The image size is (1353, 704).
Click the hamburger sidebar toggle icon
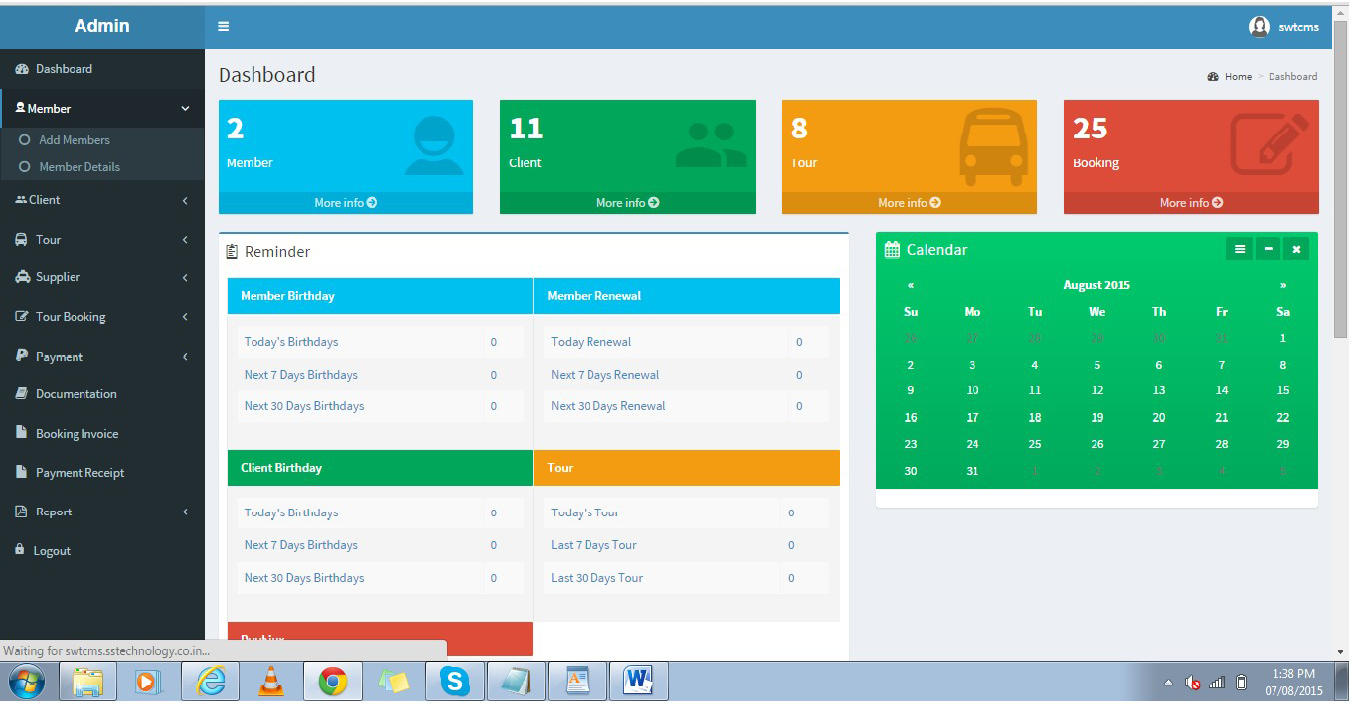[223, 27]
